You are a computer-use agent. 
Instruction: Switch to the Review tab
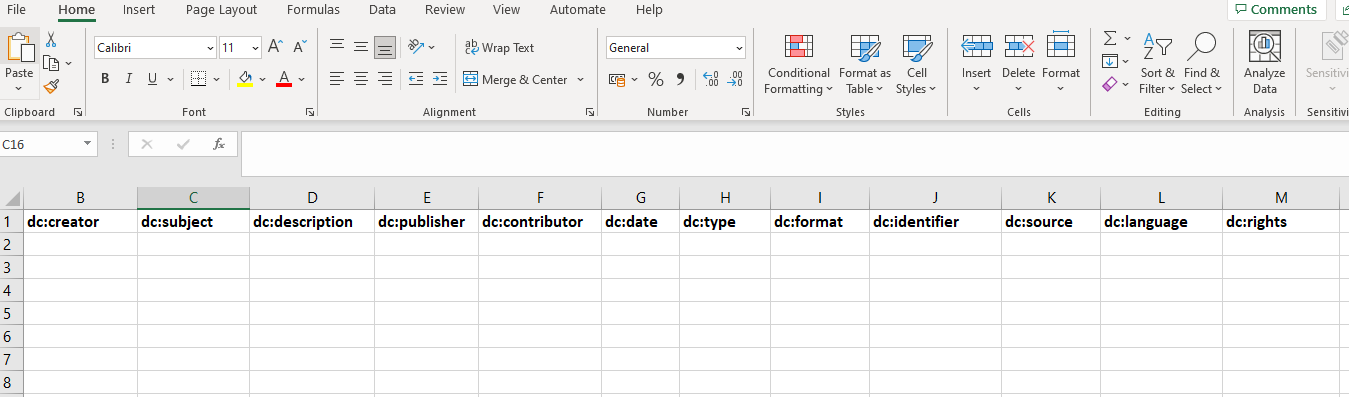445,9
